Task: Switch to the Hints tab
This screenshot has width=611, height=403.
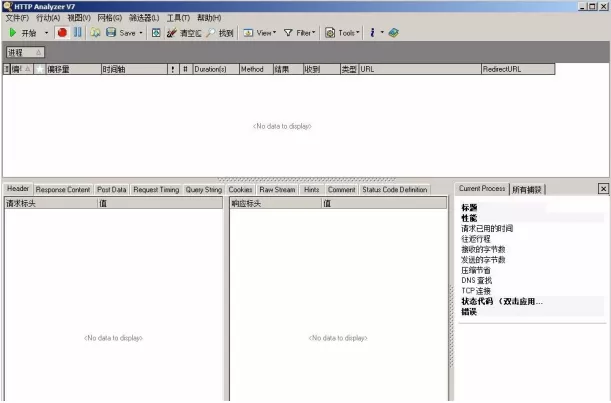Action: coord(311,190)
